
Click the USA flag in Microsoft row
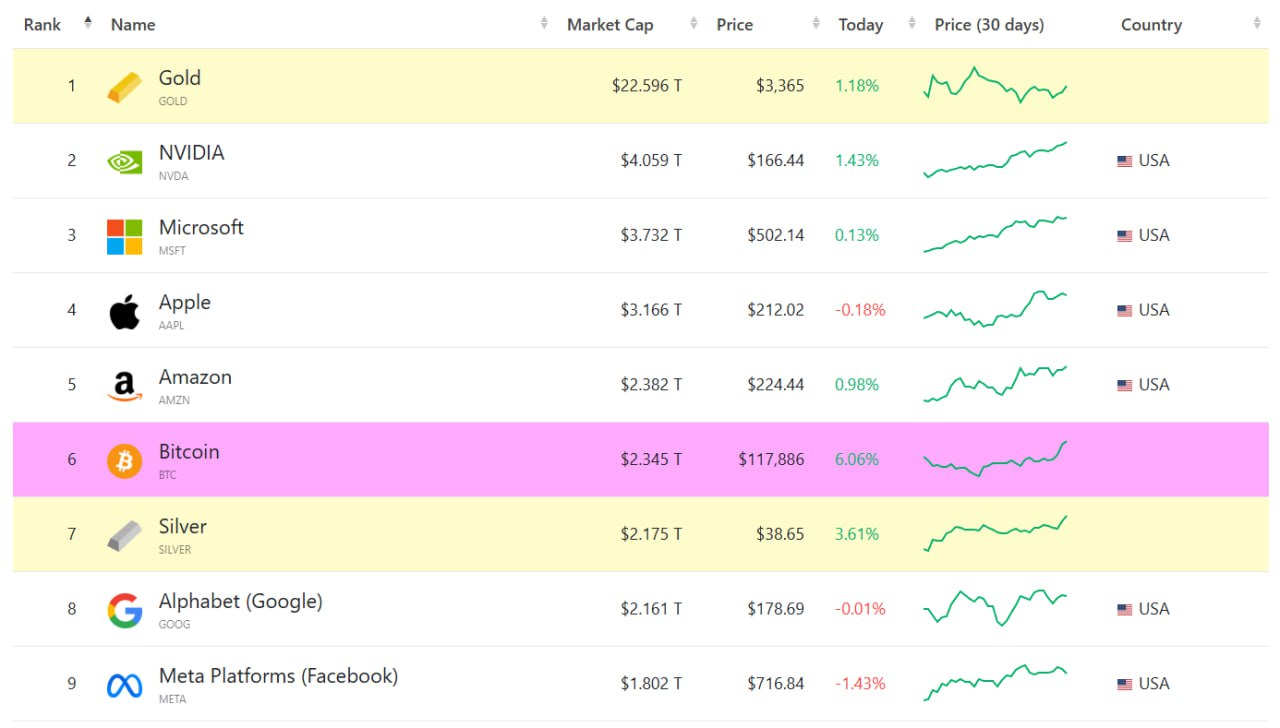click(x=1125, y=236)
